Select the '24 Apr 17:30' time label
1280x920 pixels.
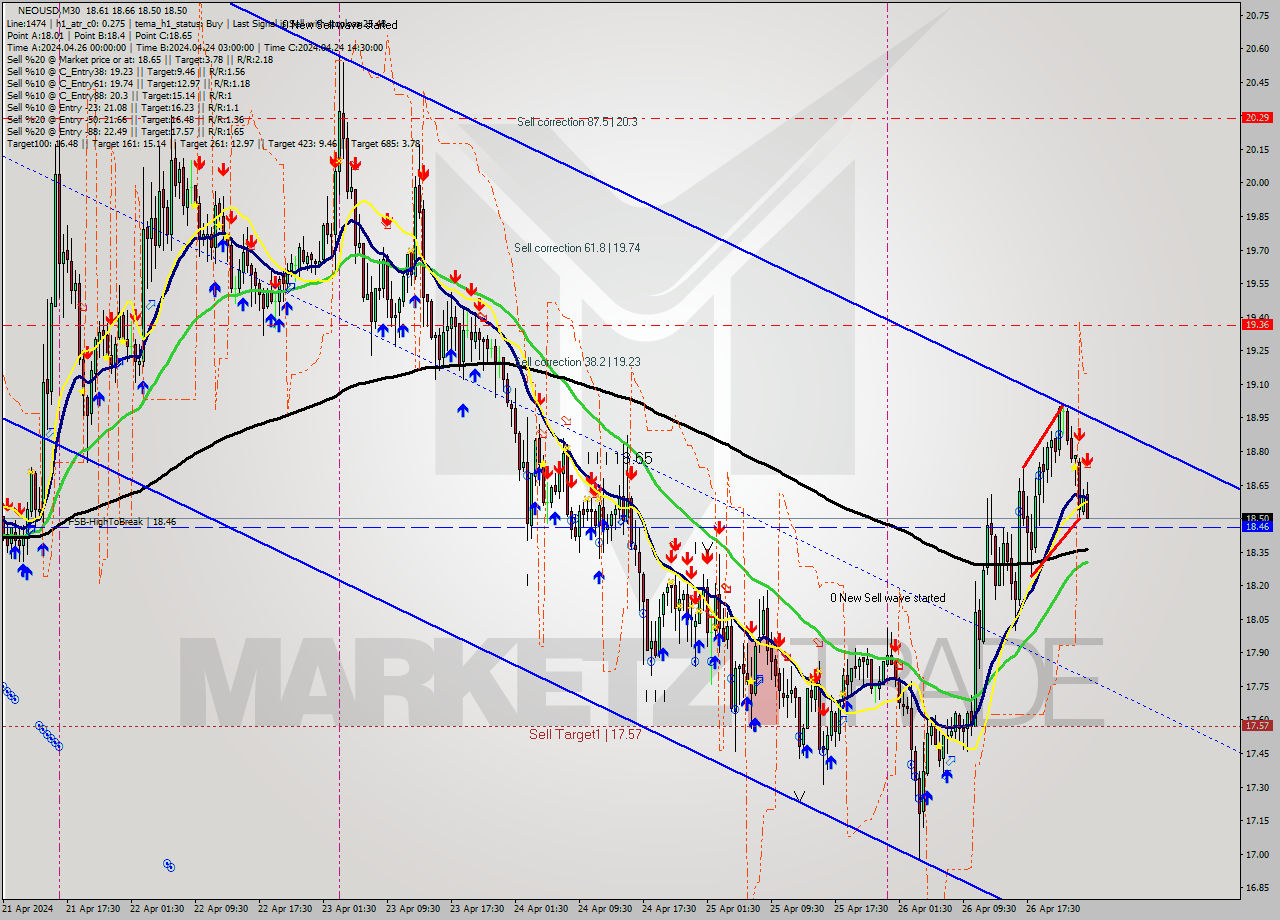coord(669,909)
